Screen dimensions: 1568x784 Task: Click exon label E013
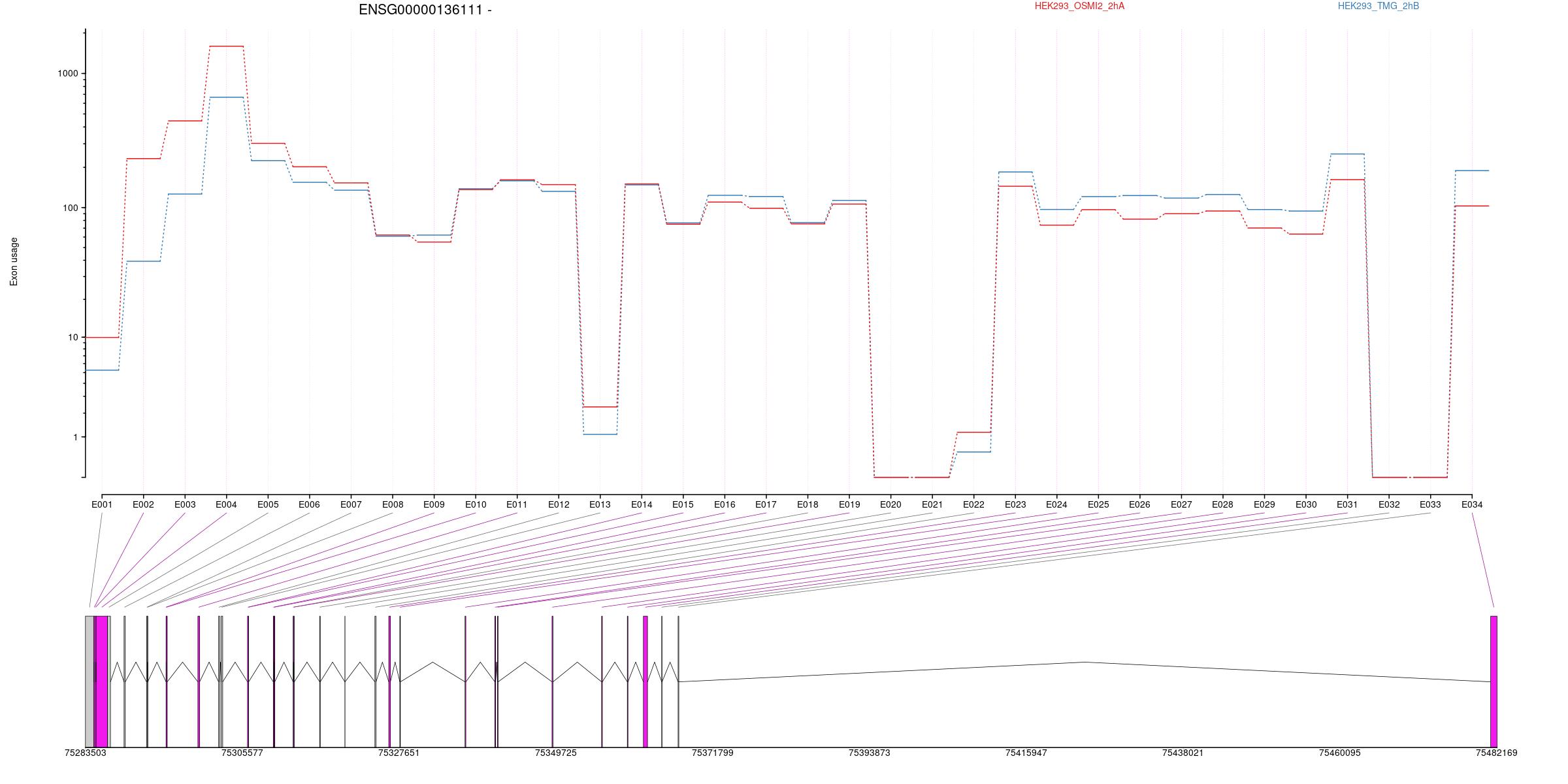600,504
